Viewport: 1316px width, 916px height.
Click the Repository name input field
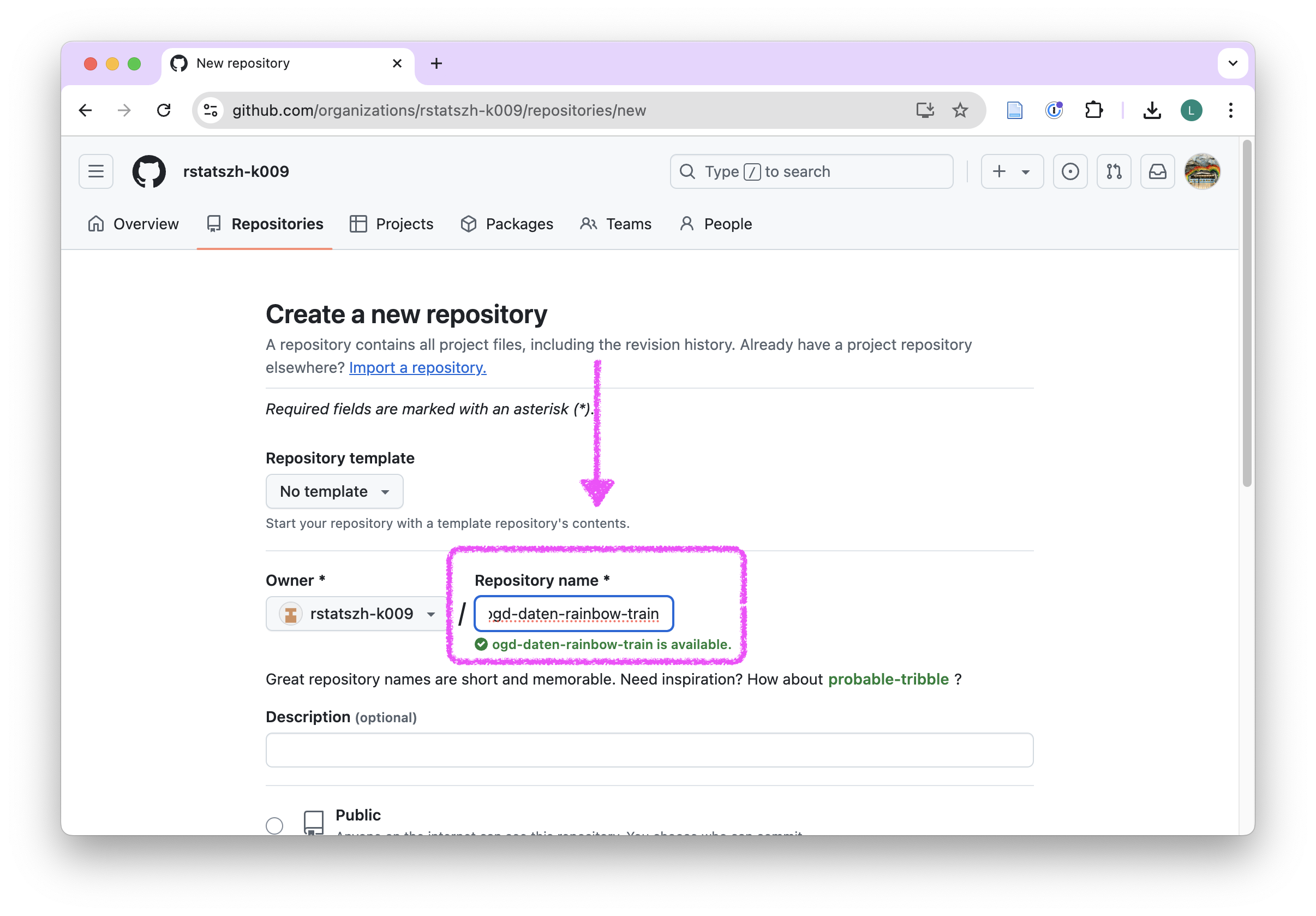coord(573,614)
